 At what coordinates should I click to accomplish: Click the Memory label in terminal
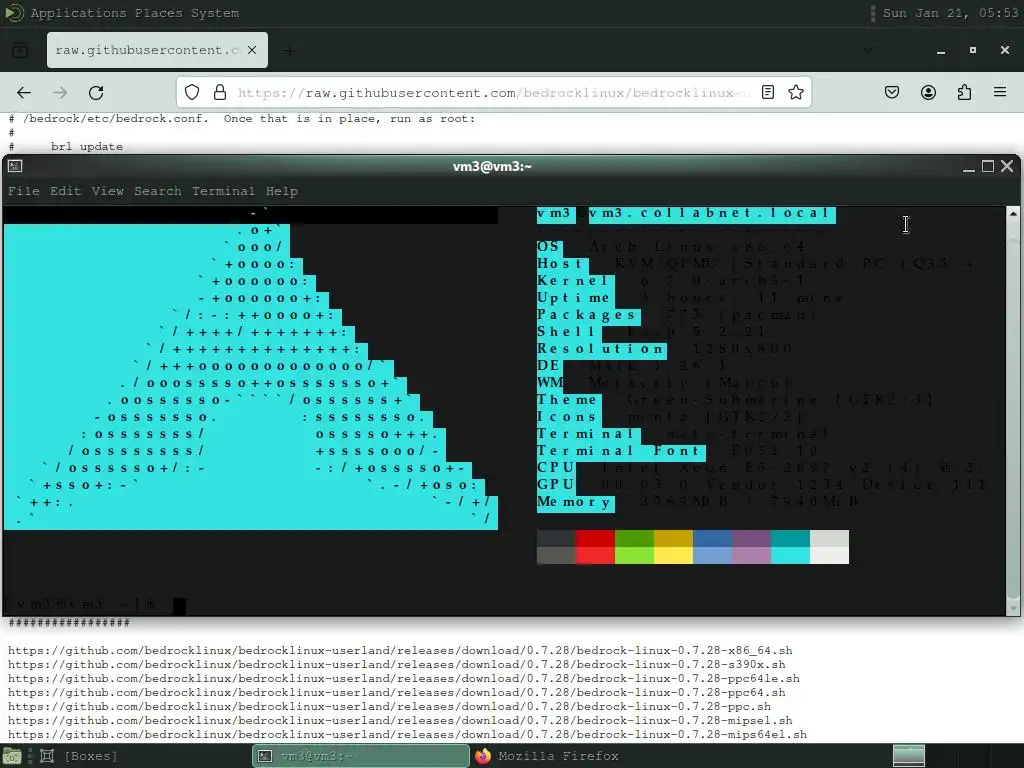coord(575,502)
